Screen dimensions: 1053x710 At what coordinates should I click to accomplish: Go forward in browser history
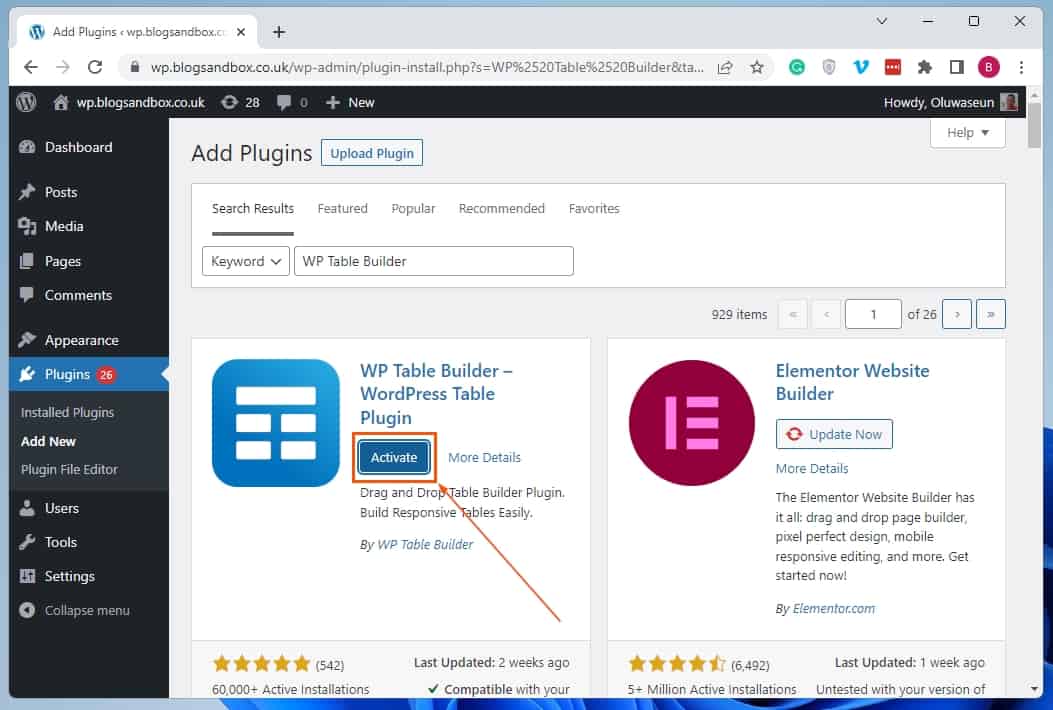pyautogui.click(x=62, y=67)
